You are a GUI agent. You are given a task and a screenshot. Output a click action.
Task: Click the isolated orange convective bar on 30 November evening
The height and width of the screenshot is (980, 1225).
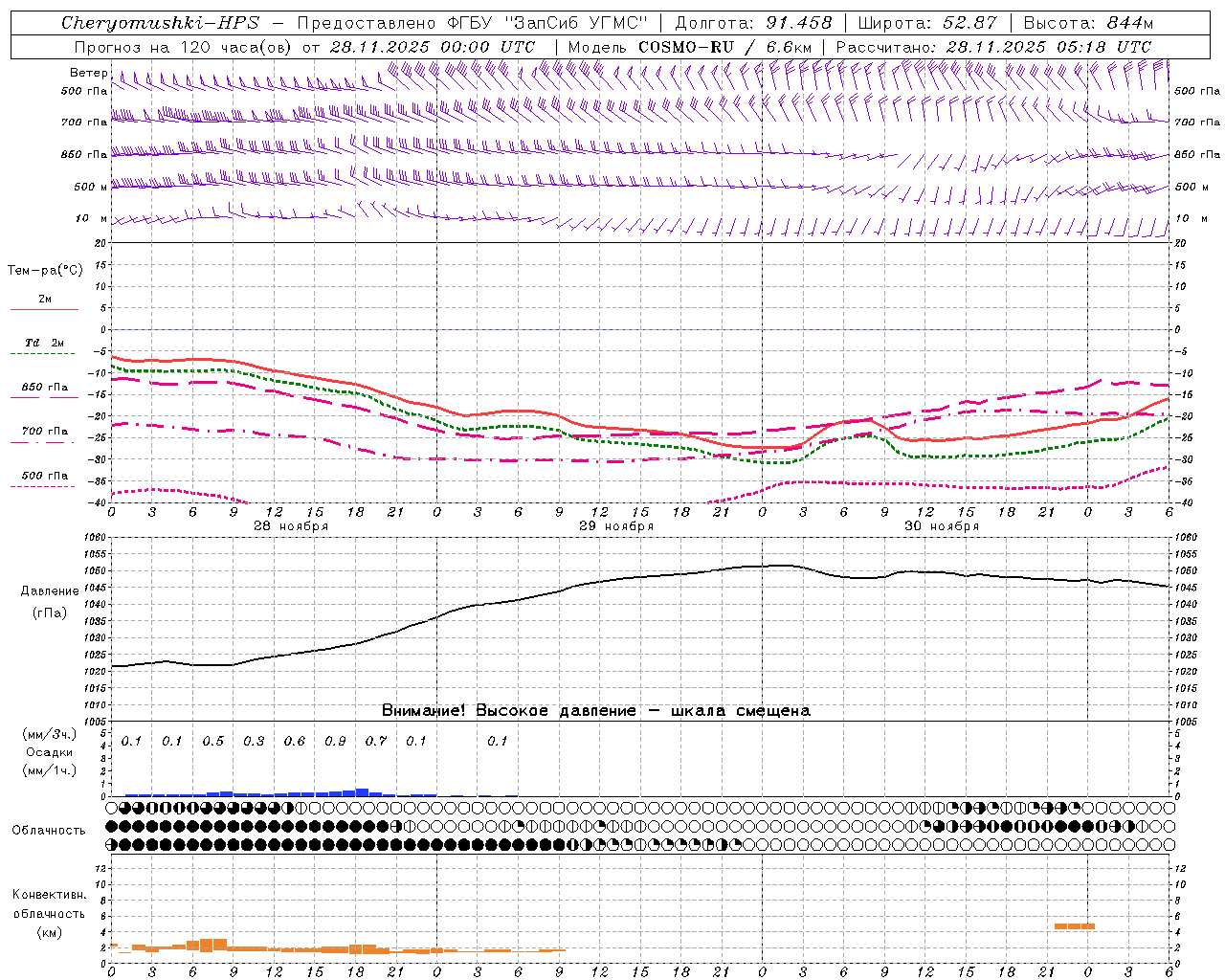tap(1075, 926)
